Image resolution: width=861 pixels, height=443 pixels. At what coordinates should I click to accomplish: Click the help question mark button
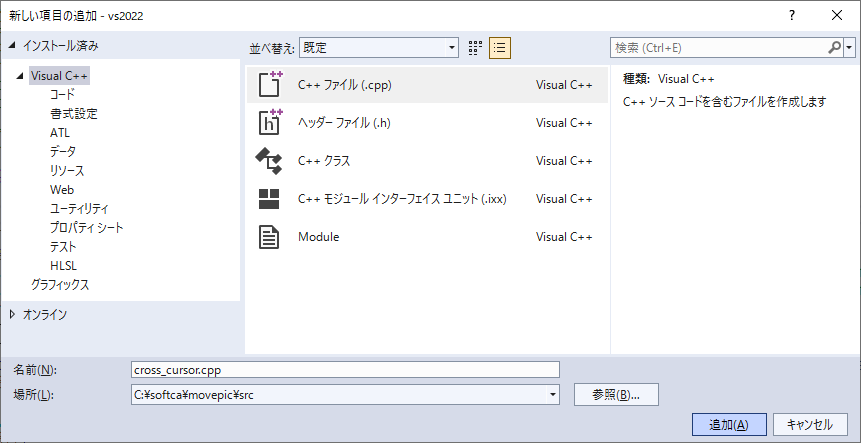792,15
